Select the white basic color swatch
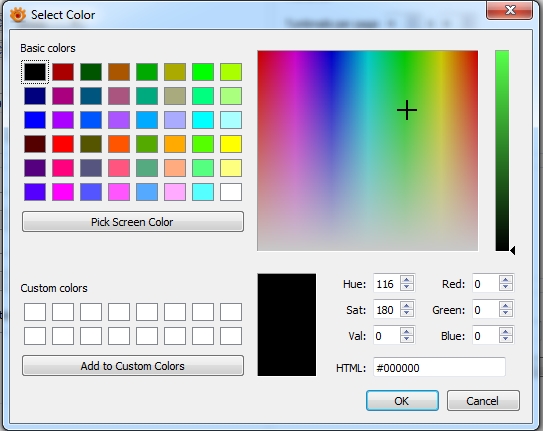 coord(231,192)
